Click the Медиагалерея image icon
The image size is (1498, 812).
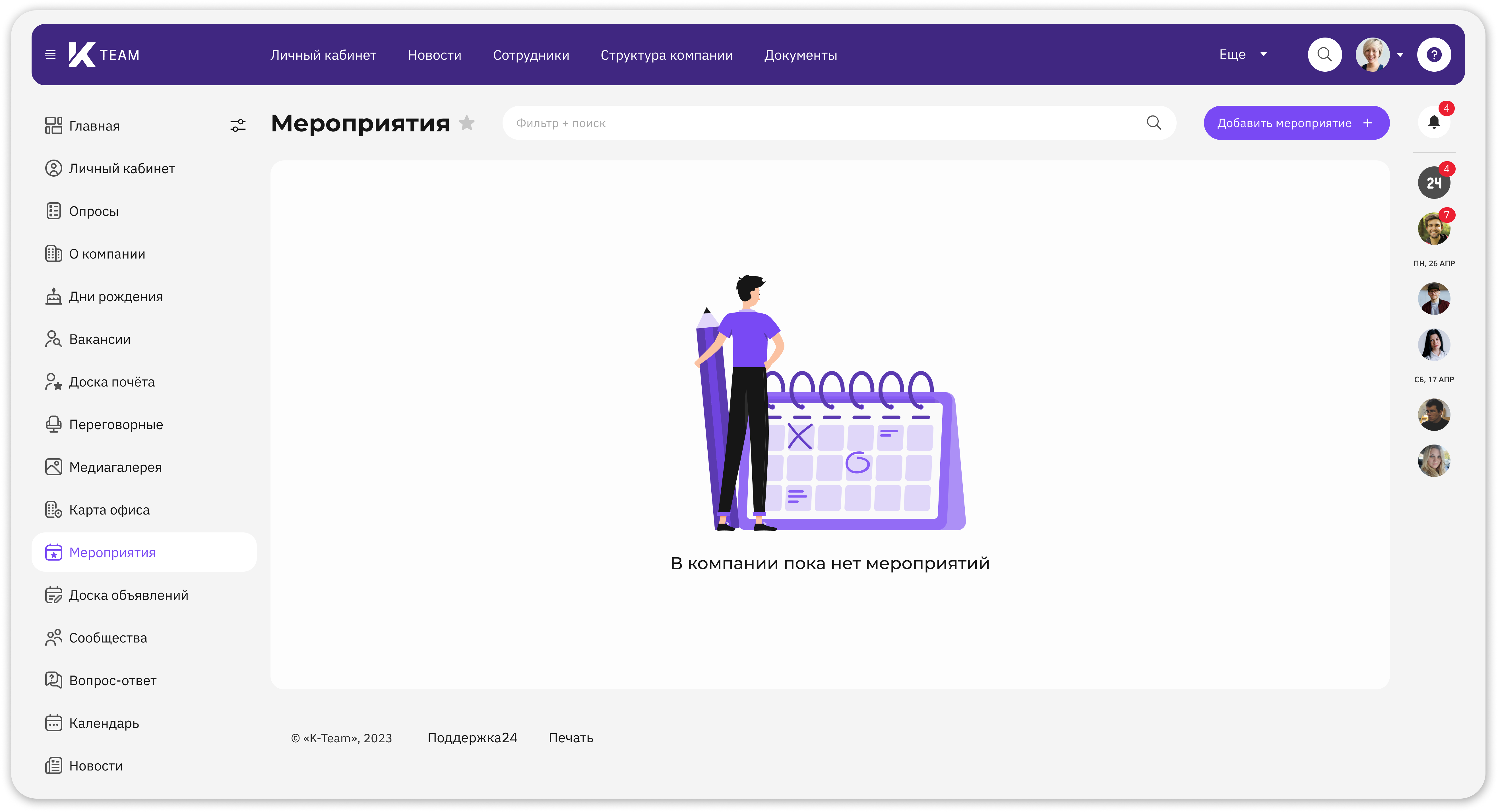coord(53,467)
